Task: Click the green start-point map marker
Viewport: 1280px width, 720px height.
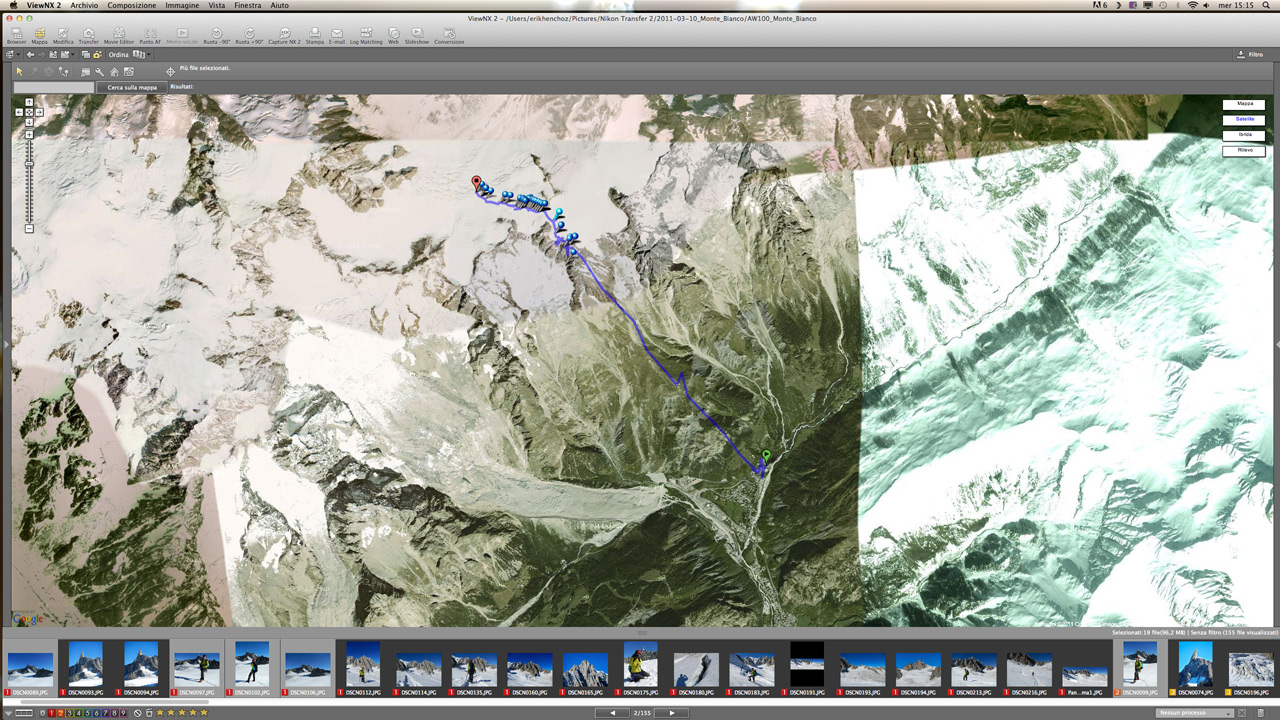Action: coord(766,457)
